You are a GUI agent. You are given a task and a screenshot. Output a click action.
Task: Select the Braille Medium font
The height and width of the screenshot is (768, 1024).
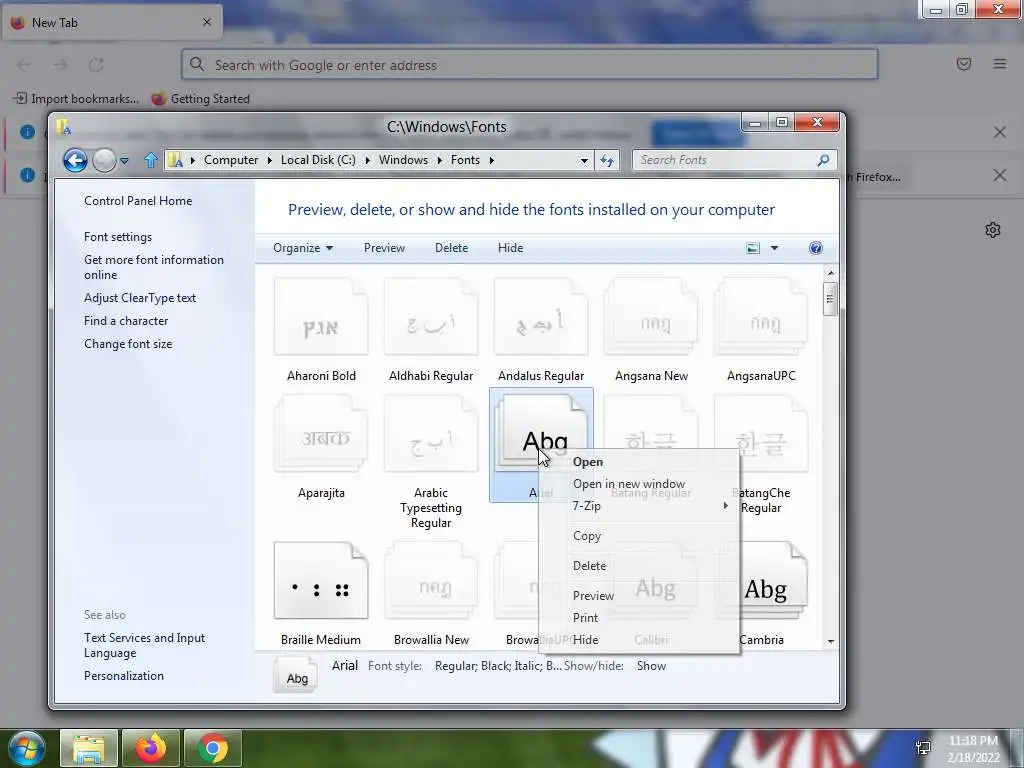click(x=321, y=594)
